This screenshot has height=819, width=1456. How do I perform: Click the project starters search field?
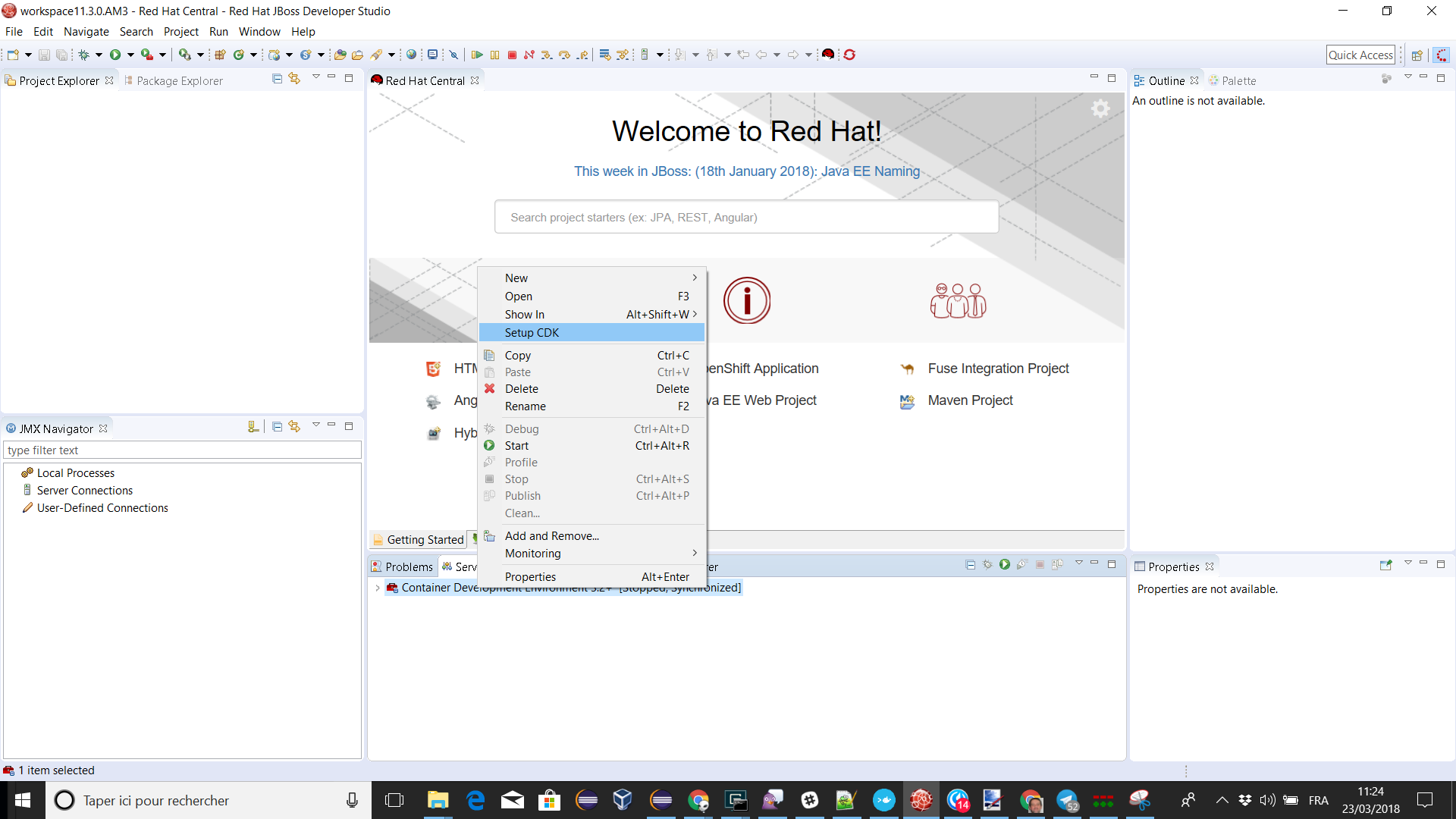(746, 218)
